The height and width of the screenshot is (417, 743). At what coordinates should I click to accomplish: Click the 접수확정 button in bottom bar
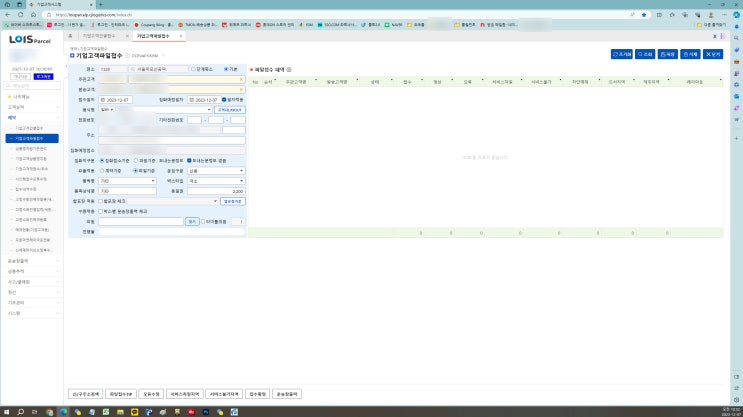point(258,394)
